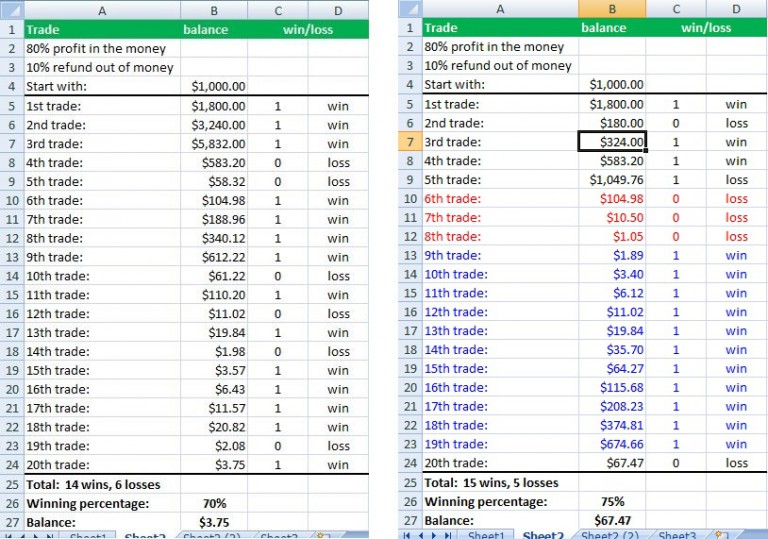Switch to Sheet3 tab in right workbook
The image size is (768, 539).
(677, 535)
